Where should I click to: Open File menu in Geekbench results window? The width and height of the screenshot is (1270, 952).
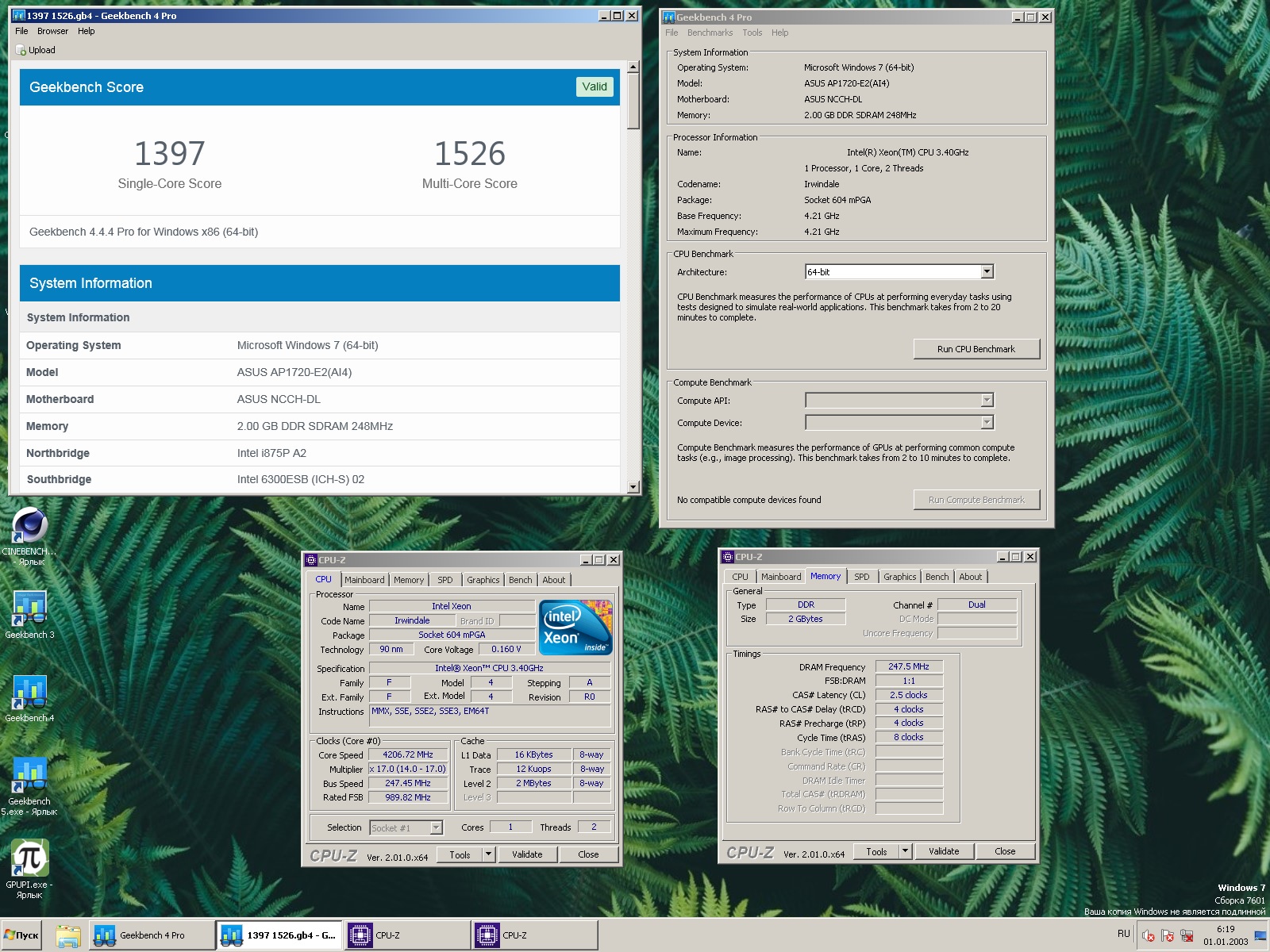click(21, 31)
